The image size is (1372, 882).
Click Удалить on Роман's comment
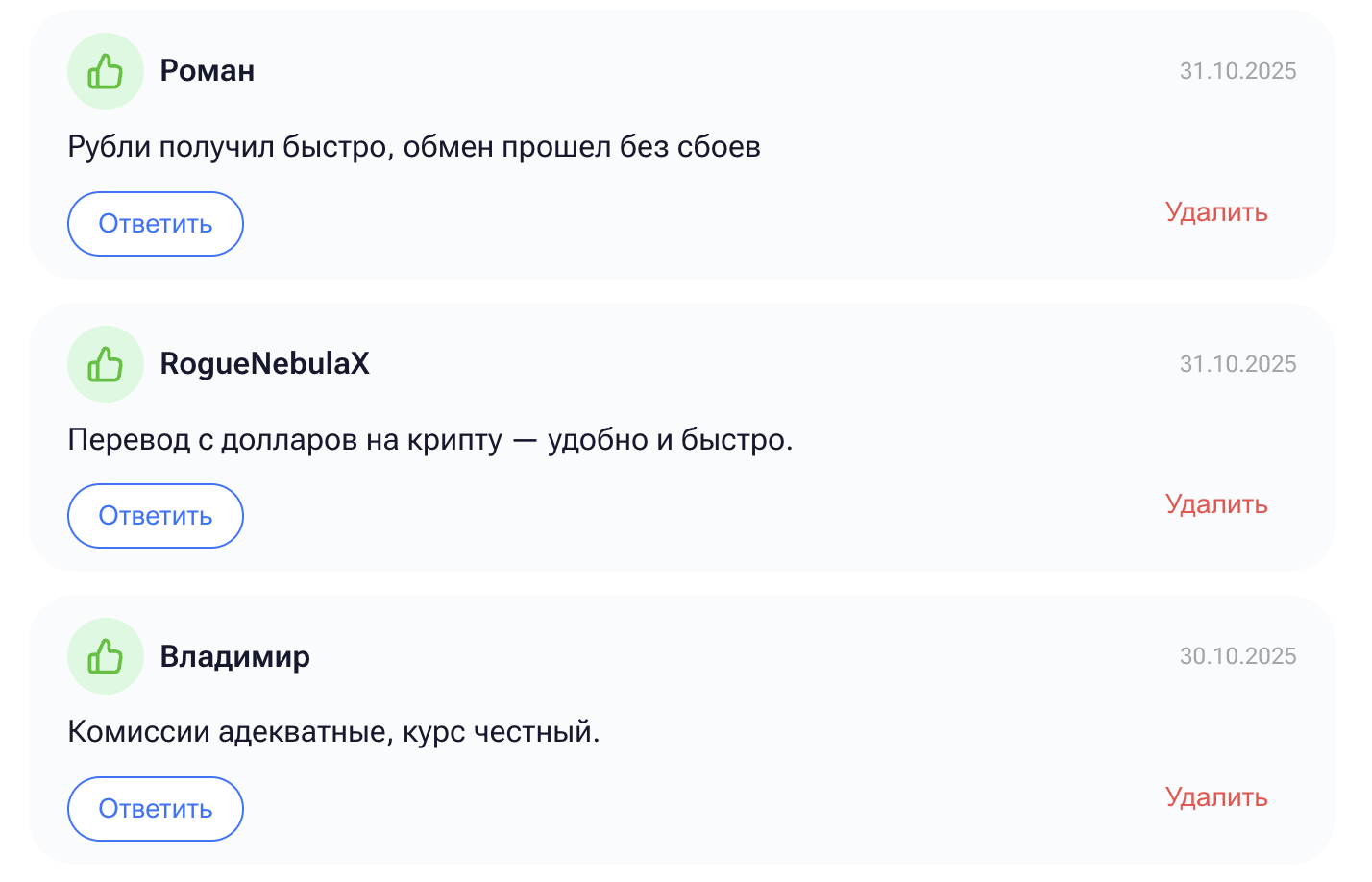(1216, 212)
